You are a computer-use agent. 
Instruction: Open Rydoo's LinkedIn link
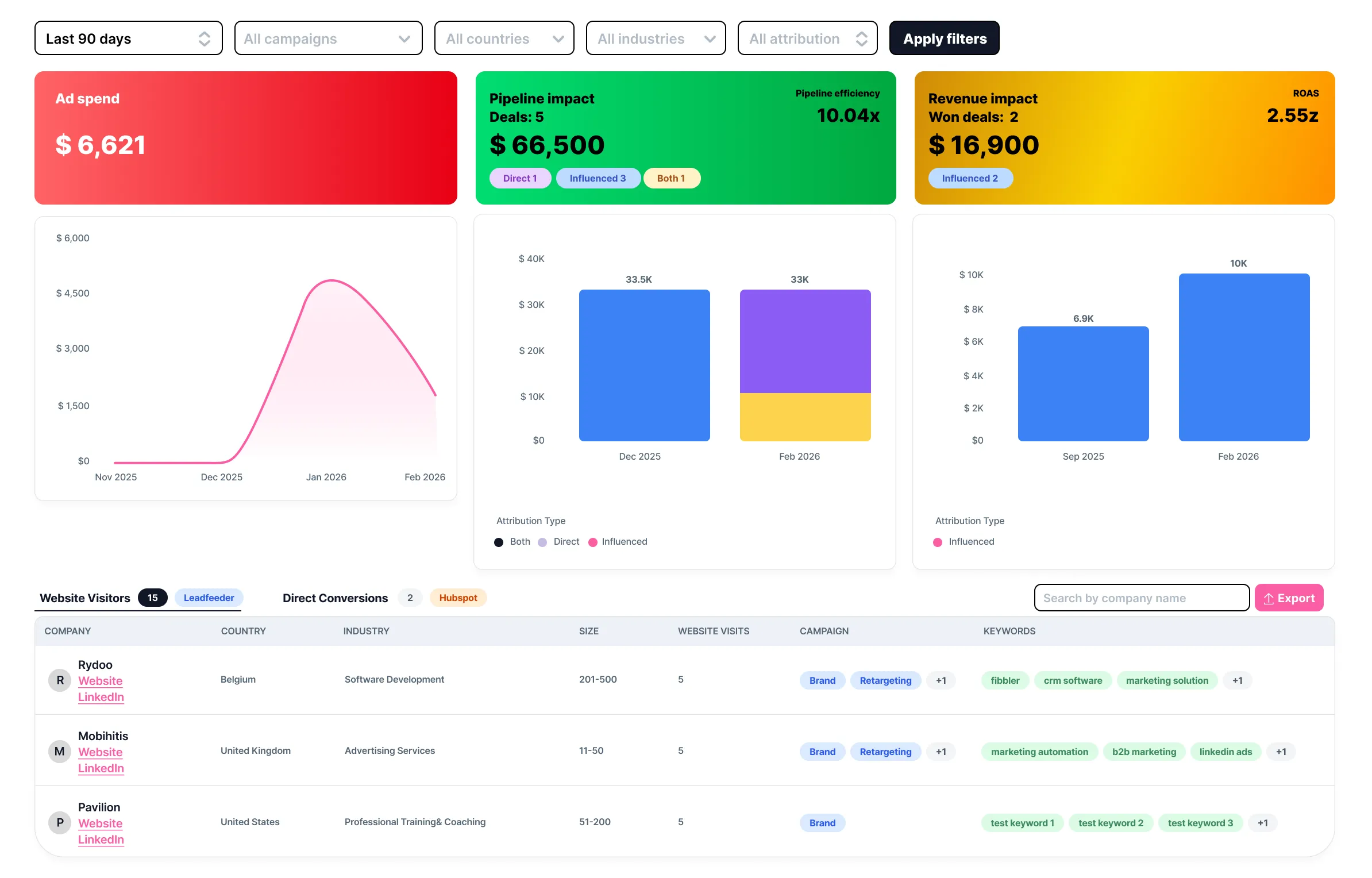[101, 696]
